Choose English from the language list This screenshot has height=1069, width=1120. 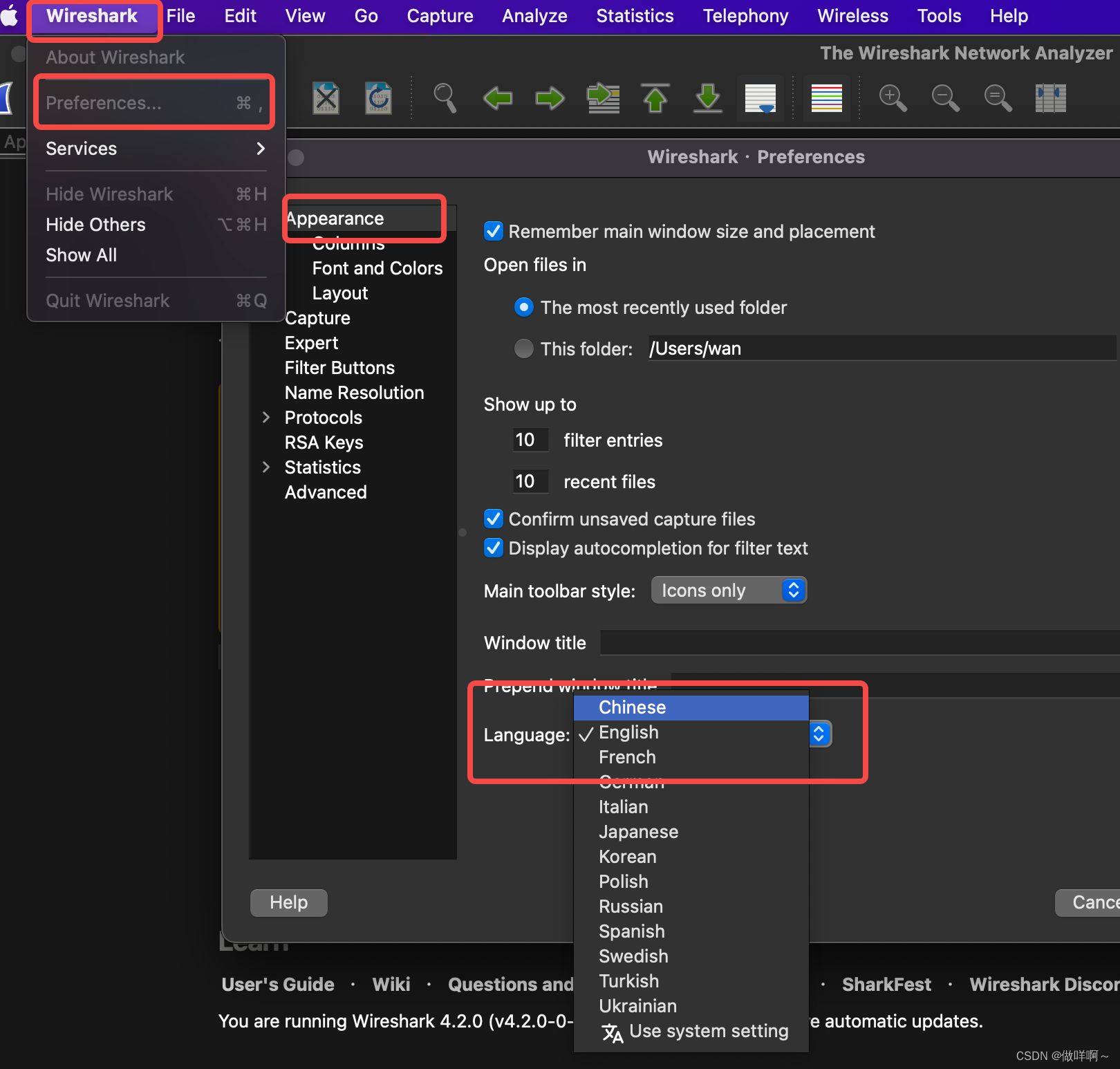(x=691, y=732)
